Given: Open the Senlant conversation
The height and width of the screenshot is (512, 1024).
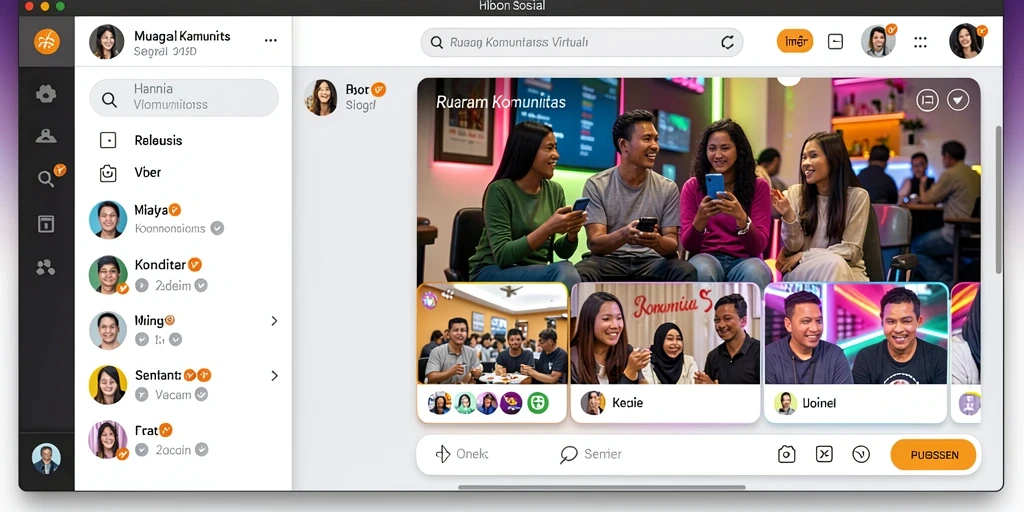Looking at the screenshot, I should coord(184,385).
